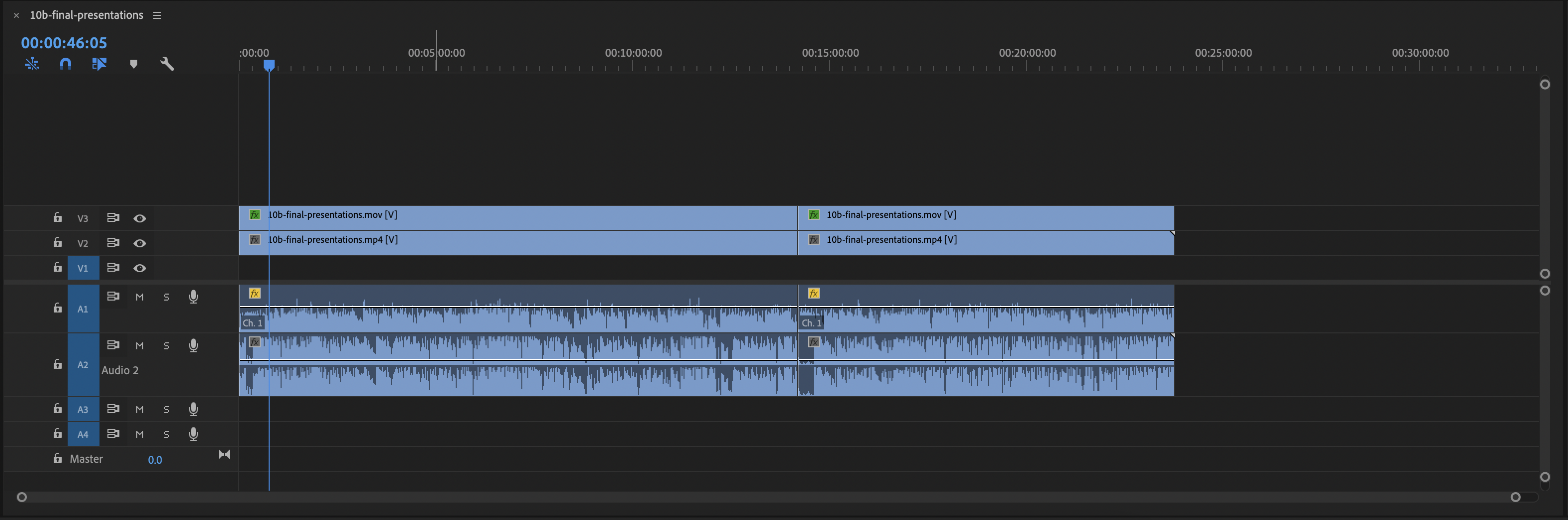Toggle sync lock on A4 track
Screen dimensions: 1568x520
[113, 433]
